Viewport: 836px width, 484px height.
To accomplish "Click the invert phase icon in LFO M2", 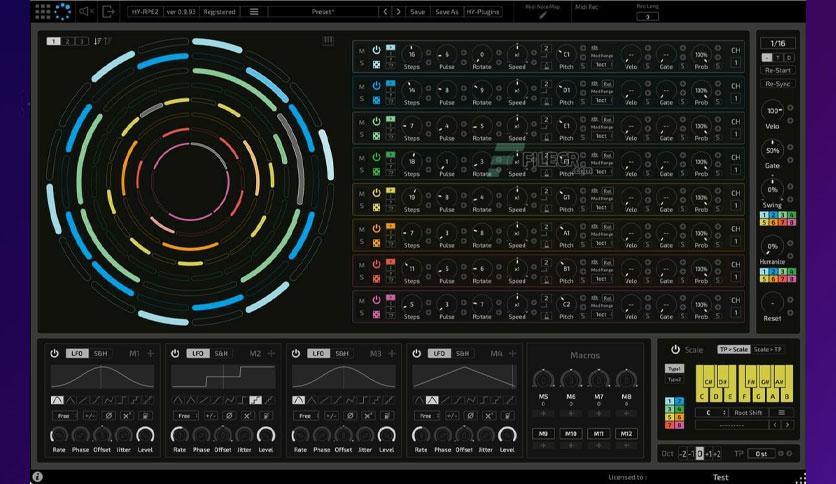I will (x=229, y=416).
